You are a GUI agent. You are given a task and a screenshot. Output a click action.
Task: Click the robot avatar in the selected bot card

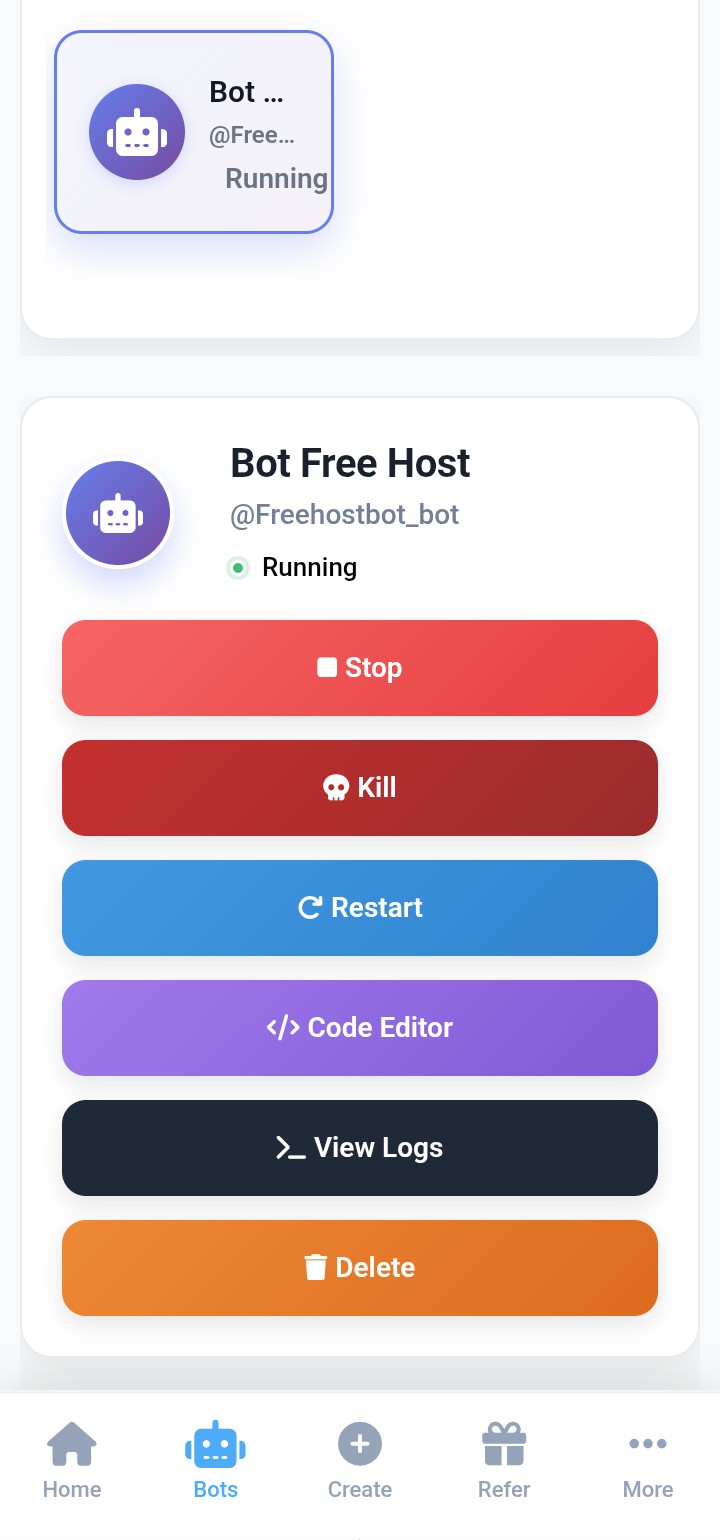pos(137,132)
